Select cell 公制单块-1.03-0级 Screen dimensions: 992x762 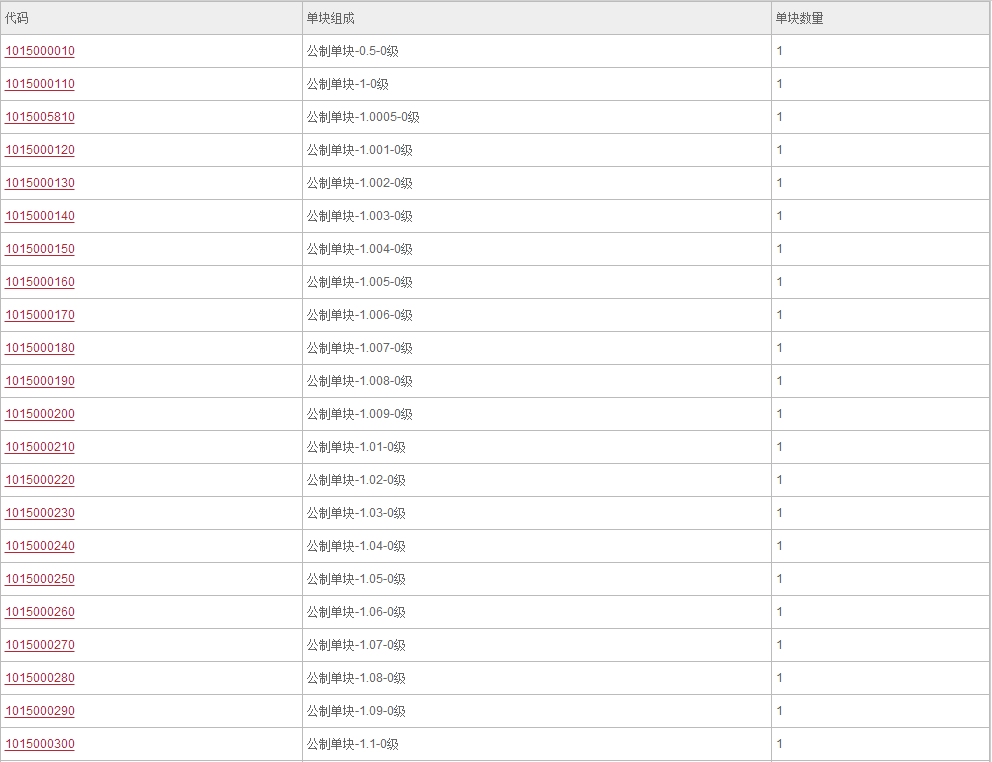(536, 513)
